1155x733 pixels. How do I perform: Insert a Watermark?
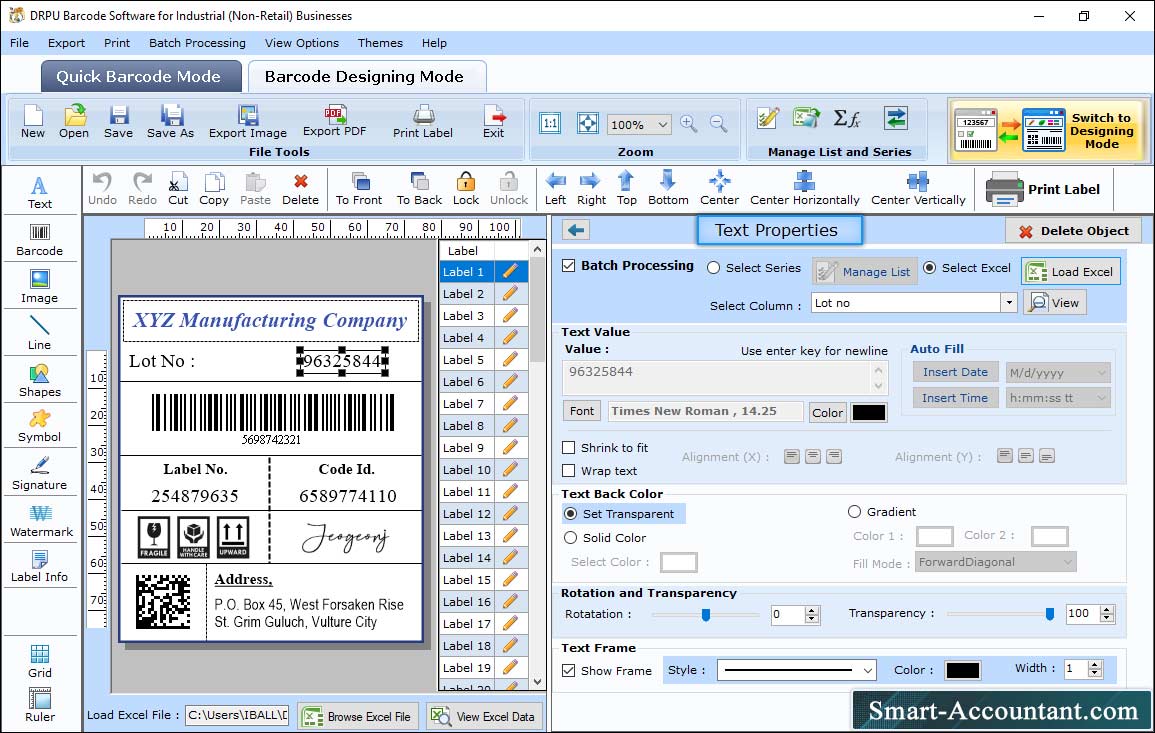pyautogui.click(x=41, y=521)
